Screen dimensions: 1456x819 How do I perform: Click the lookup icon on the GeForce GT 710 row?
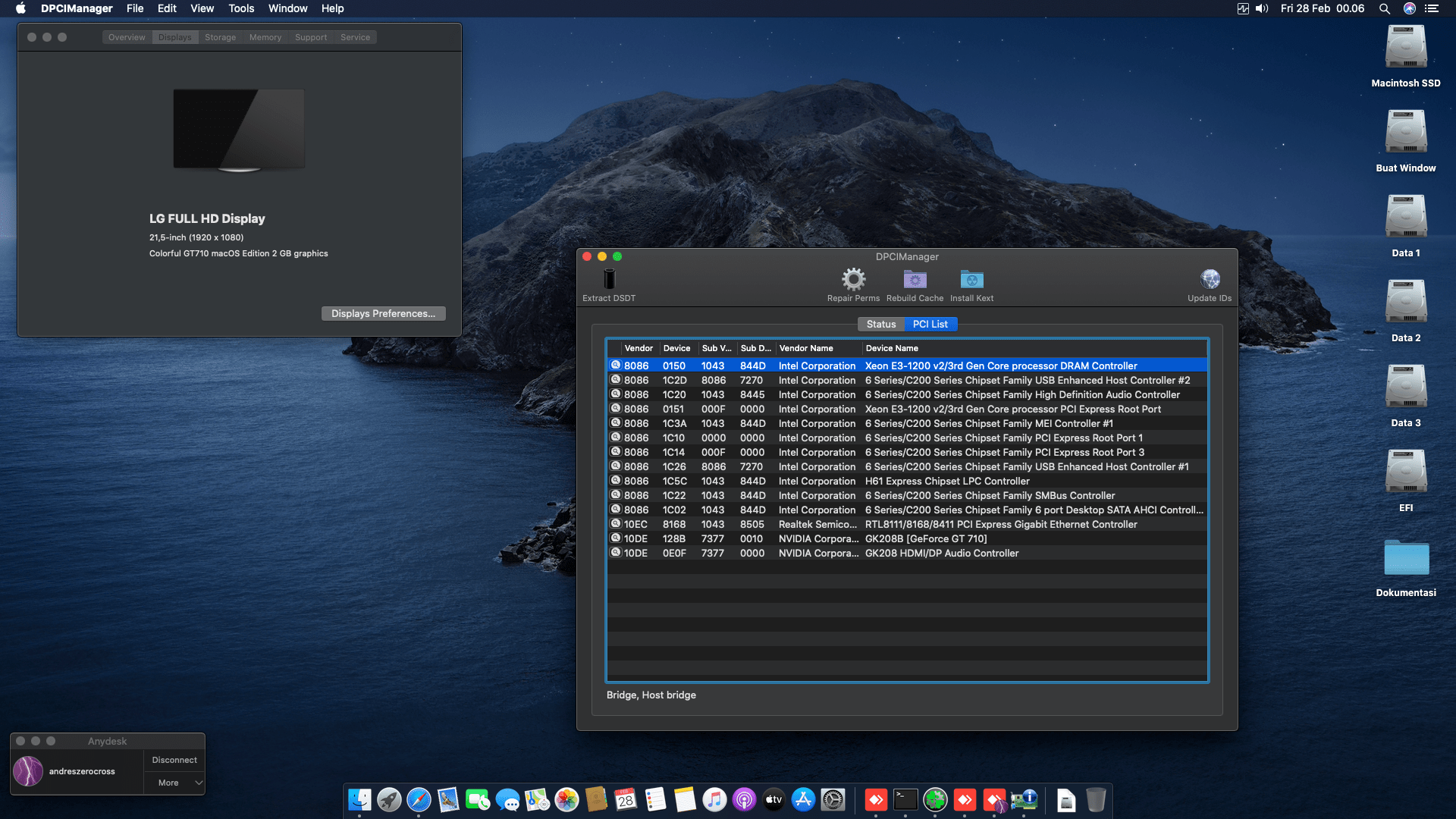616,538
